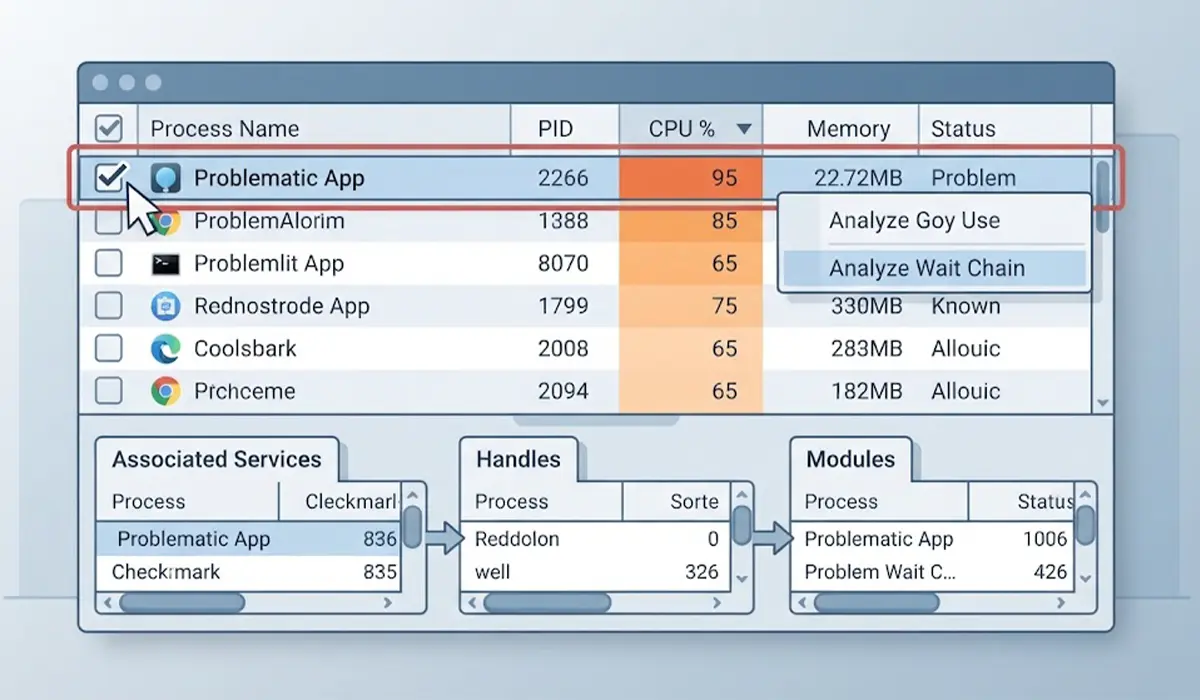This screenshot has height=700, width=1200.
Task: Click the PID value 2008
Action: click(x=563, y=348)
